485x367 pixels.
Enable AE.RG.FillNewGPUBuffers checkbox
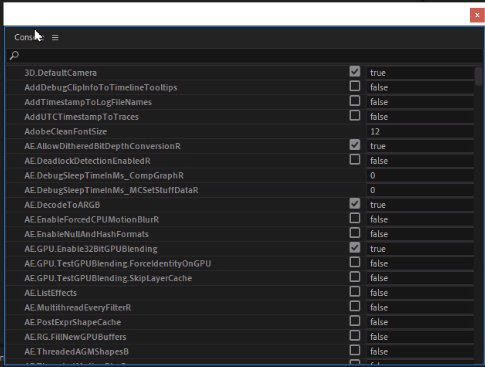[x=355, y=335]
